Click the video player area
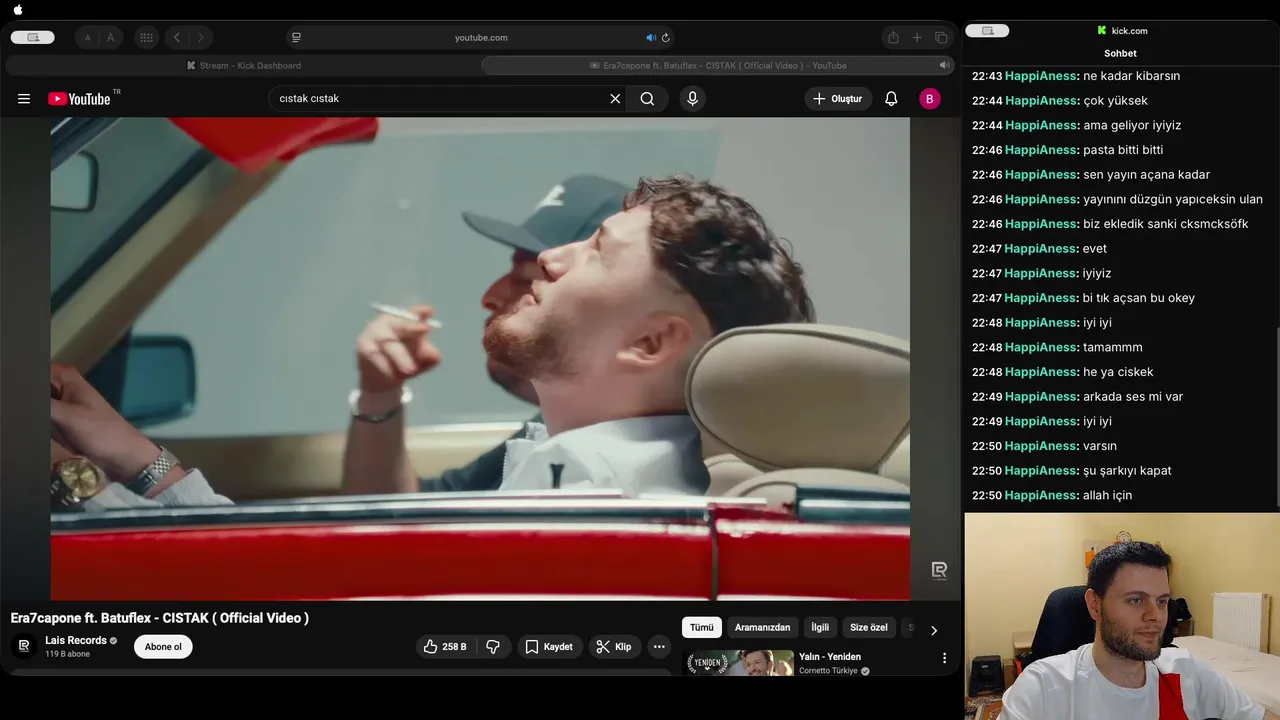This screenshot has height=720, width=1280. coord(480,359)
